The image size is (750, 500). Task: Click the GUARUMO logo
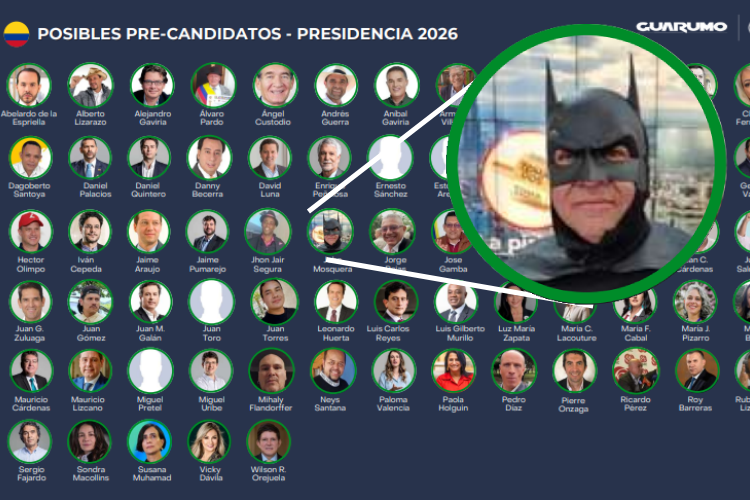coord(681,27)
